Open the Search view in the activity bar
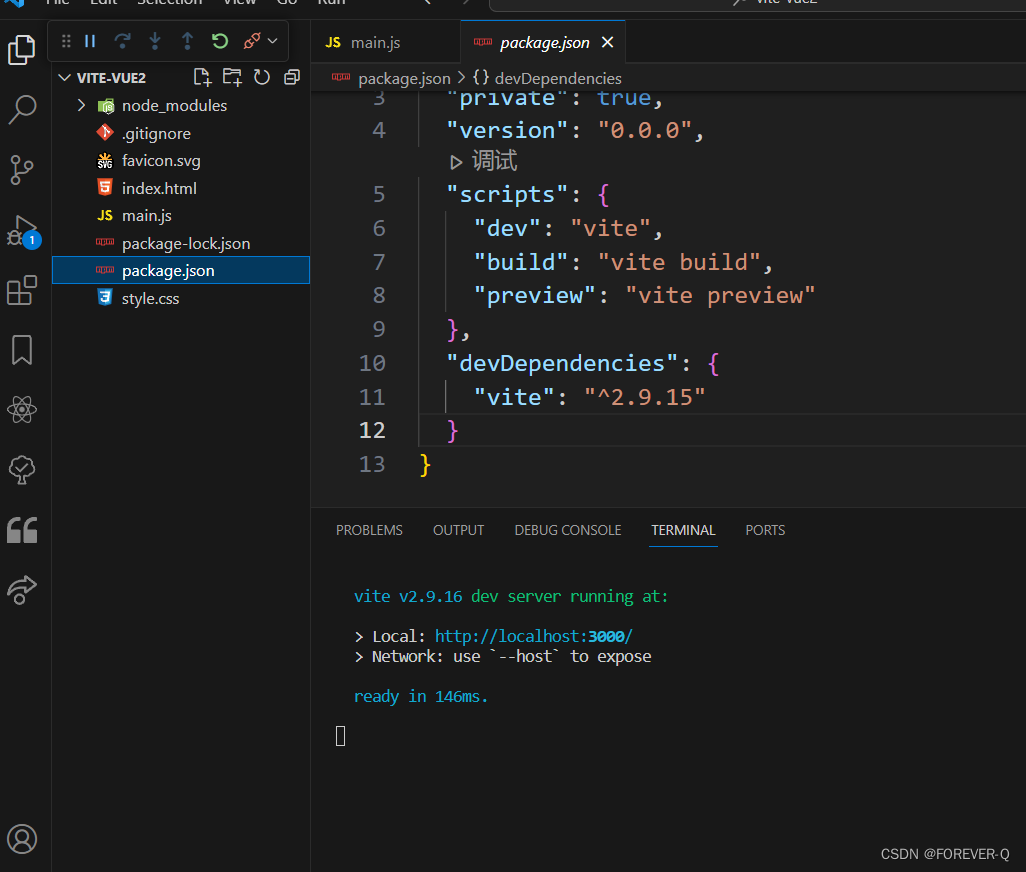Image resolution: width=1026 pixels, height=872 pixels. [22, 110]
